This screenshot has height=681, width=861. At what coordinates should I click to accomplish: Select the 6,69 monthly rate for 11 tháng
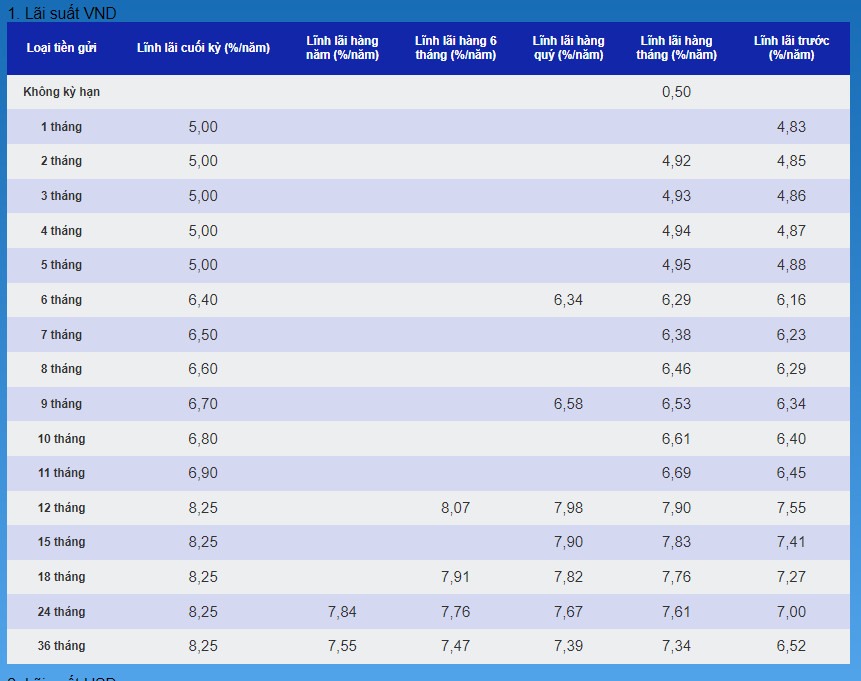click(x=676, y=473)
